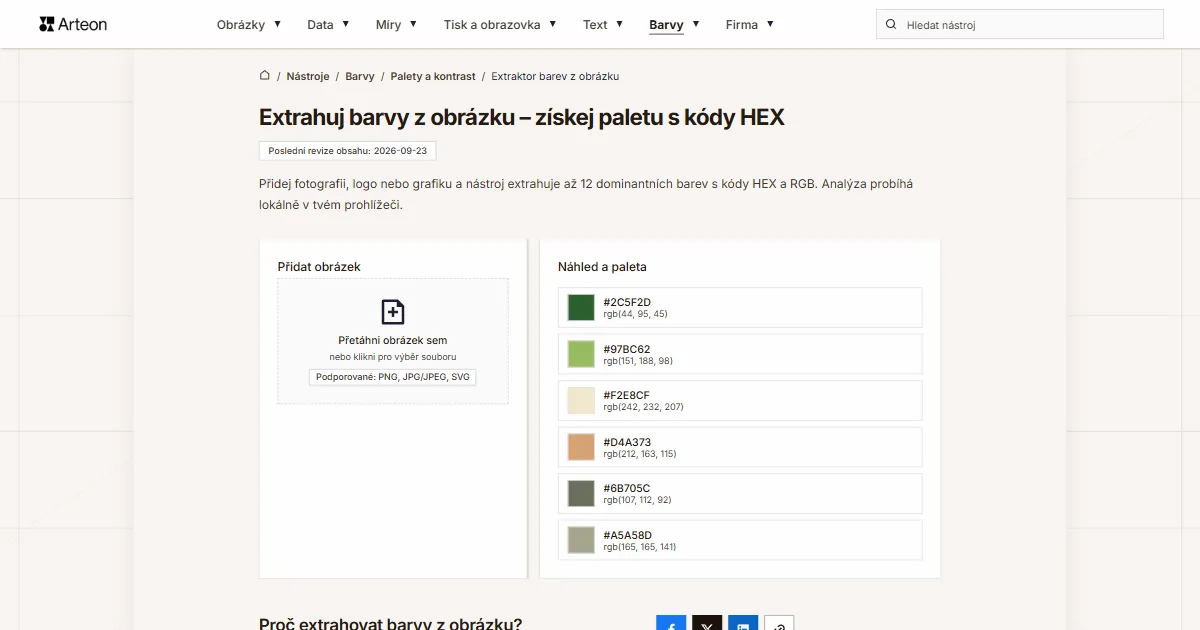Viewport: 1200px width, 630px height.
Task: Select the #2C5F2D dark green swatch
Action: (580, 308)
